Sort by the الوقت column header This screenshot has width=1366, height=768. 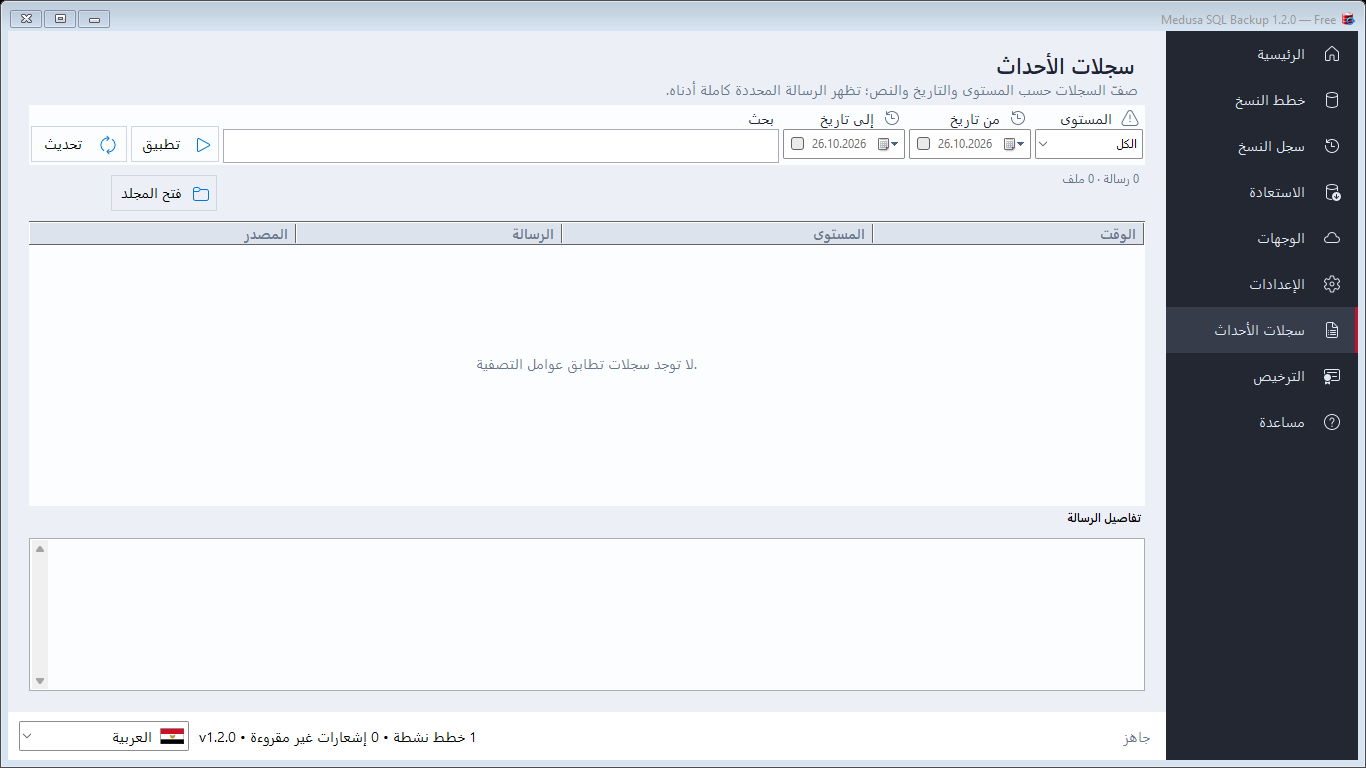[1008, 234]
